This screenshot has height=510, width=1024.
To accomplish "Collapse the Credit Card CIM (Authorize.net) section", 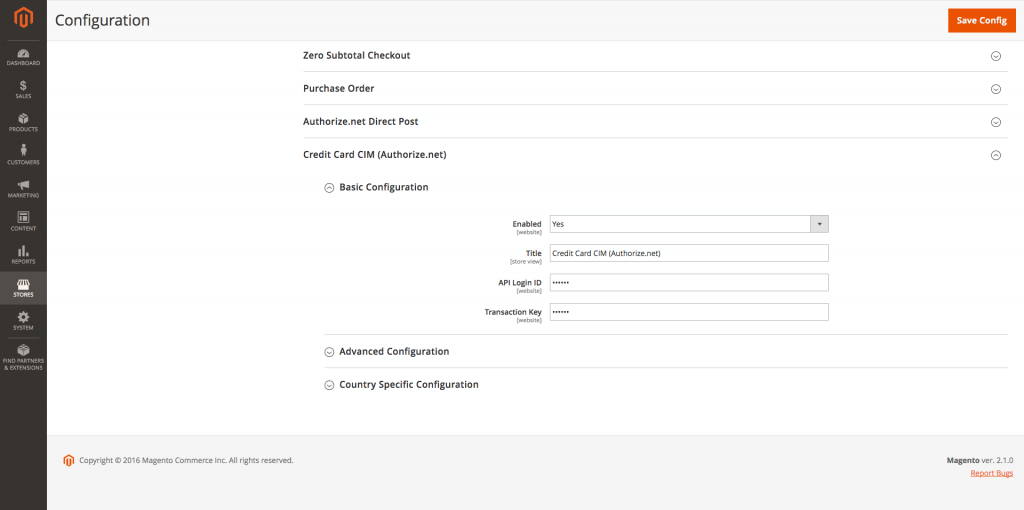I will click(995, 155).
